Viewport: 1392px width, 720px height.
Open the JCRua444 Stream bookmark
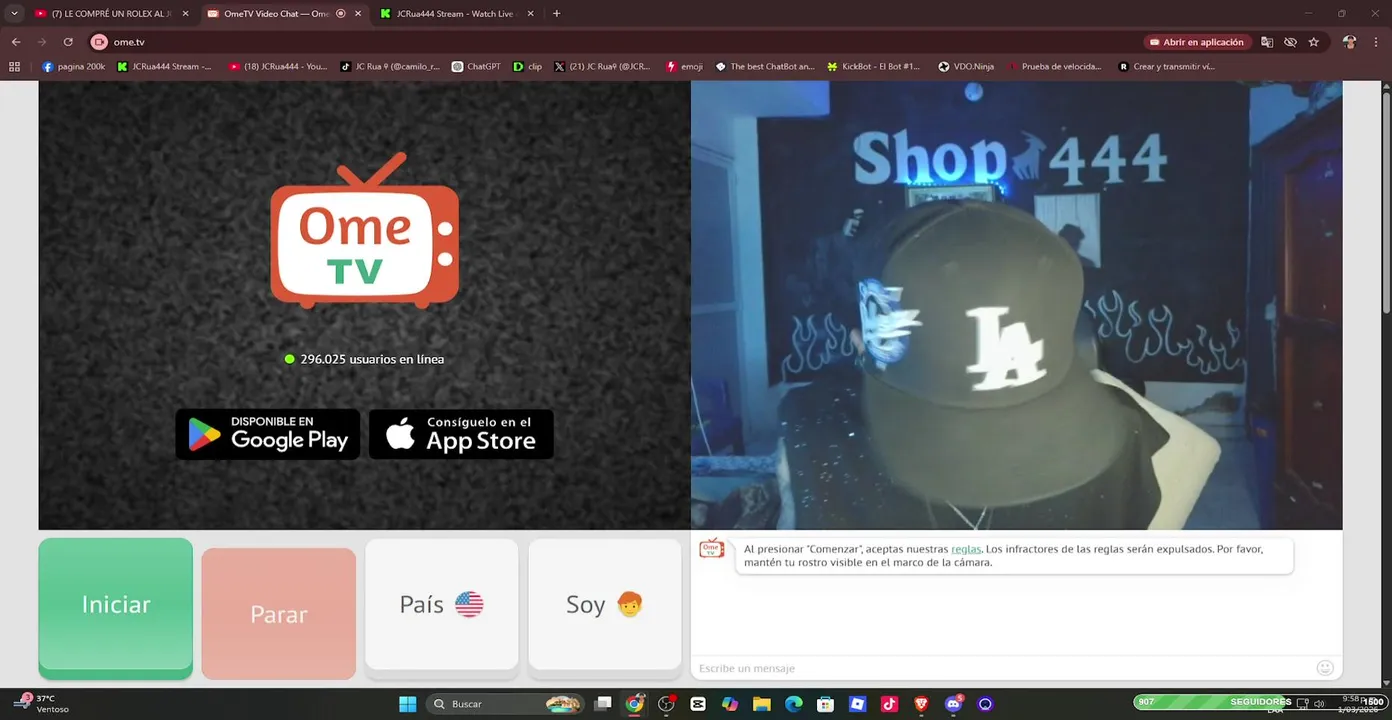[165, 67]
